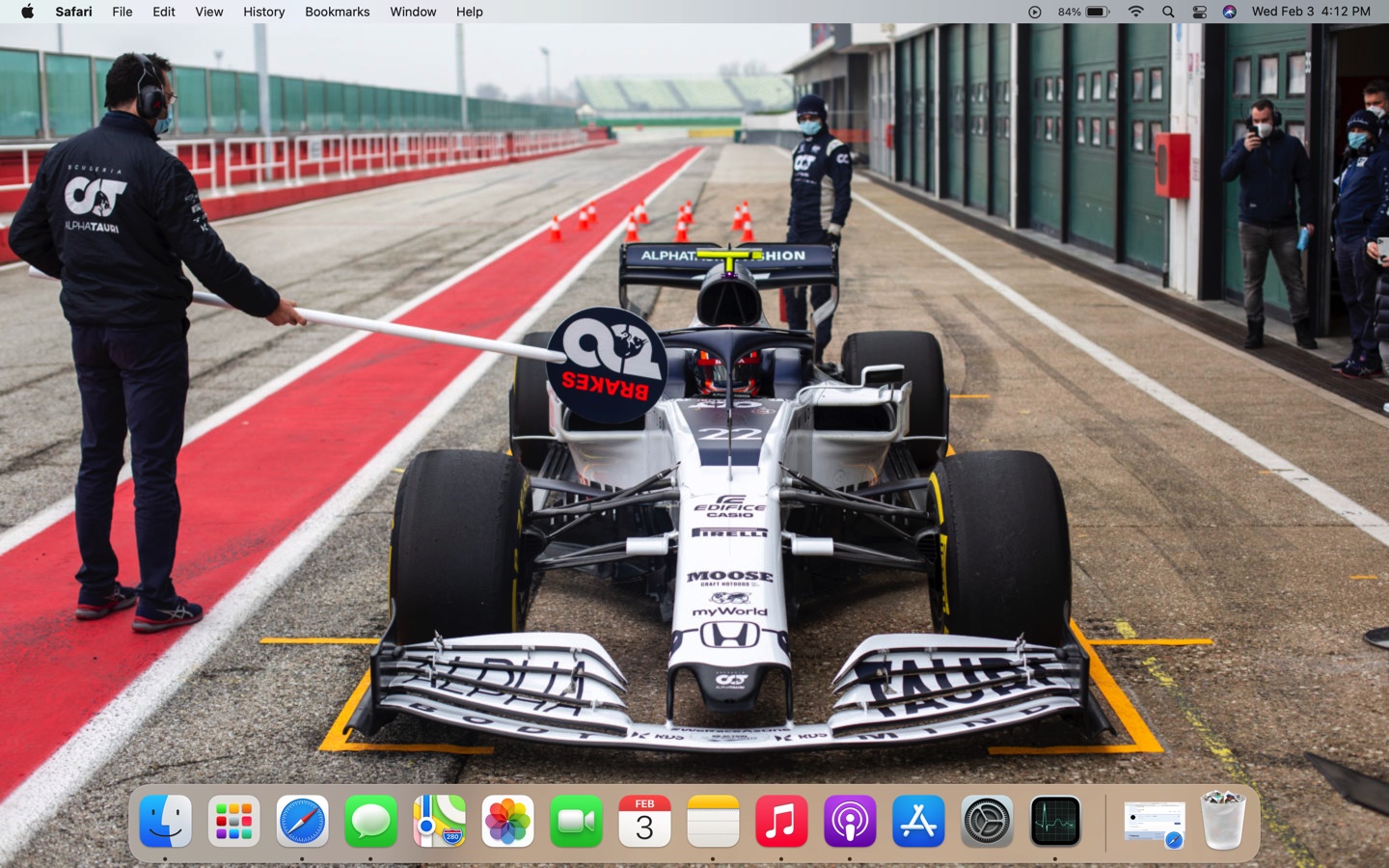Image resolution: width=1389 pixels, height=868 pixels.
Task: Open Control Center in menu bar
Action: [1199, 12]
